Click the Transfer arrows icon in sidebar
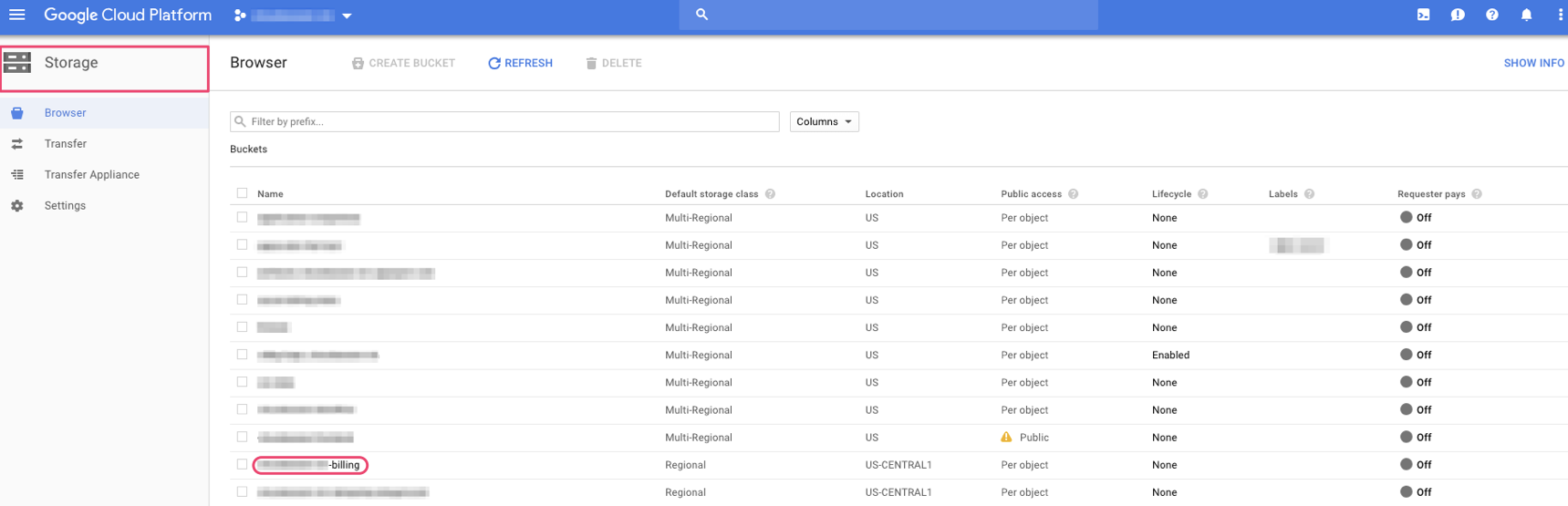This screenshot has height=506, width=1568. [17, 144]
